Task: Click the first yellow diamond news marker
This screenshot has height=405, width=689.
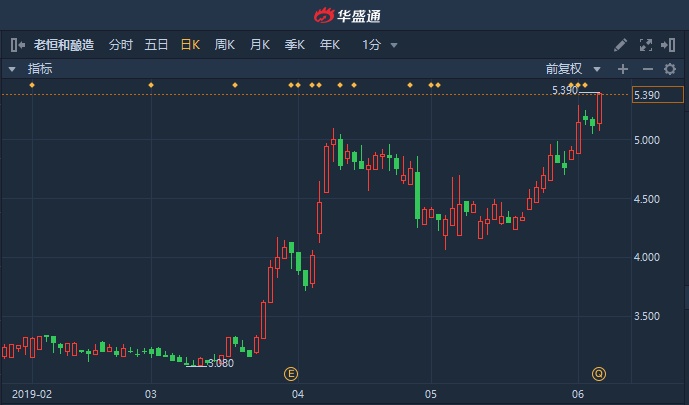Action: tap(32, 85)
